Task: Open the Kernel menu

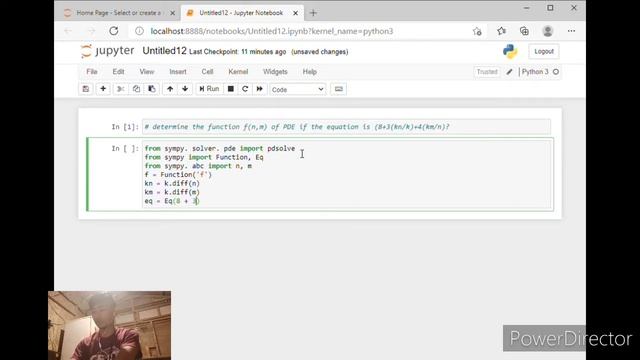Action: 238,72
